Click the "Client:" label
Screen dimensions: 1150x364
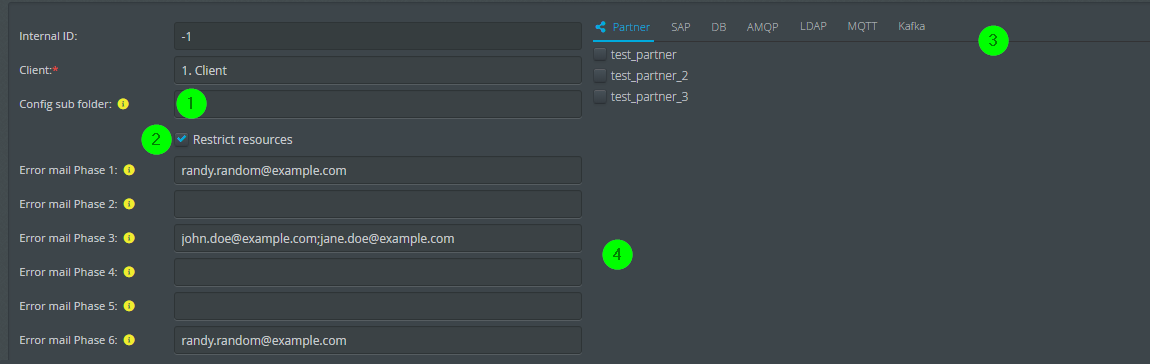click(x=36, y=70)
